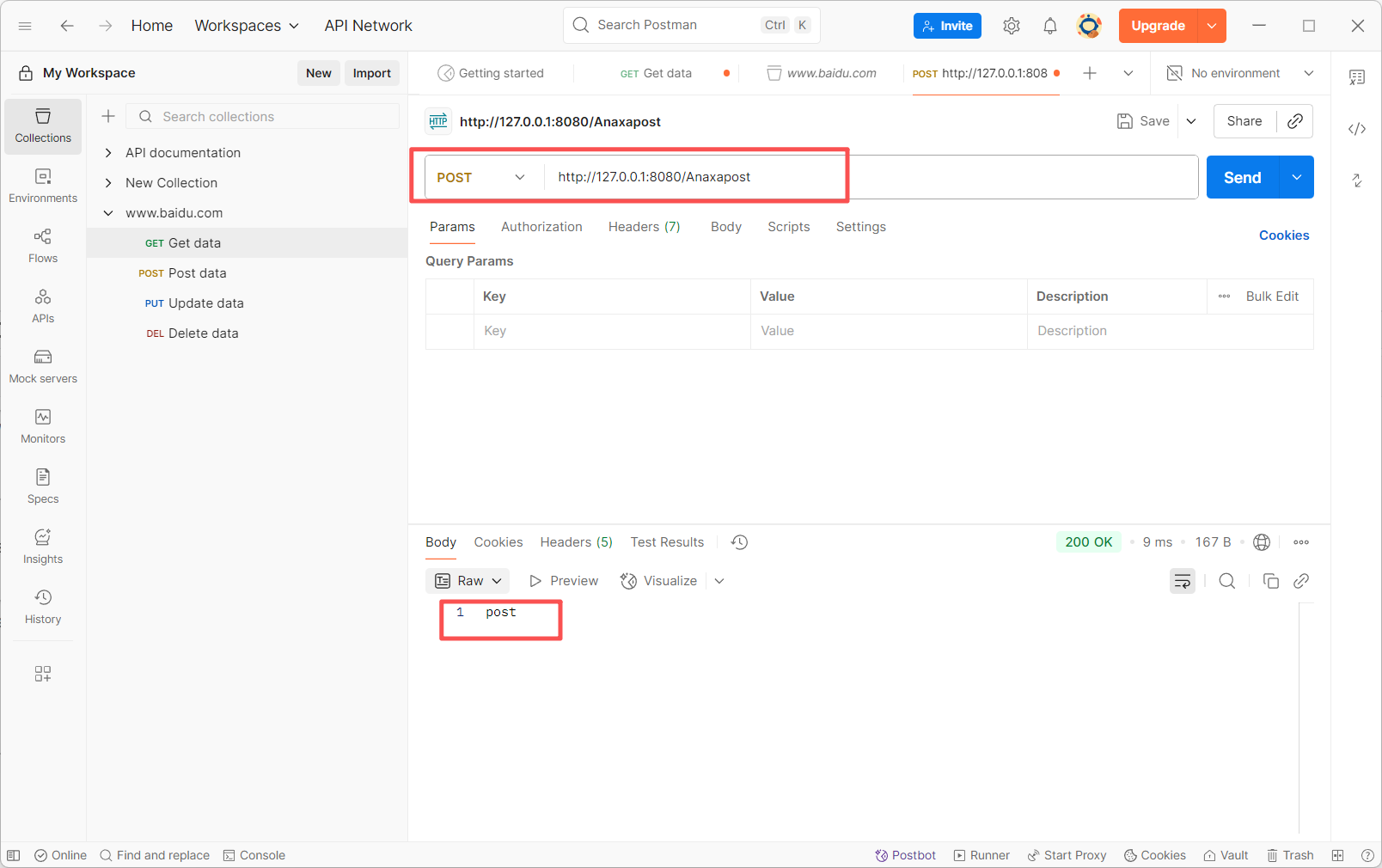The height and width of the screenshot is (868, 1382).
Task: Open the Cookies link under Send
Action: tap(1284, 235)
